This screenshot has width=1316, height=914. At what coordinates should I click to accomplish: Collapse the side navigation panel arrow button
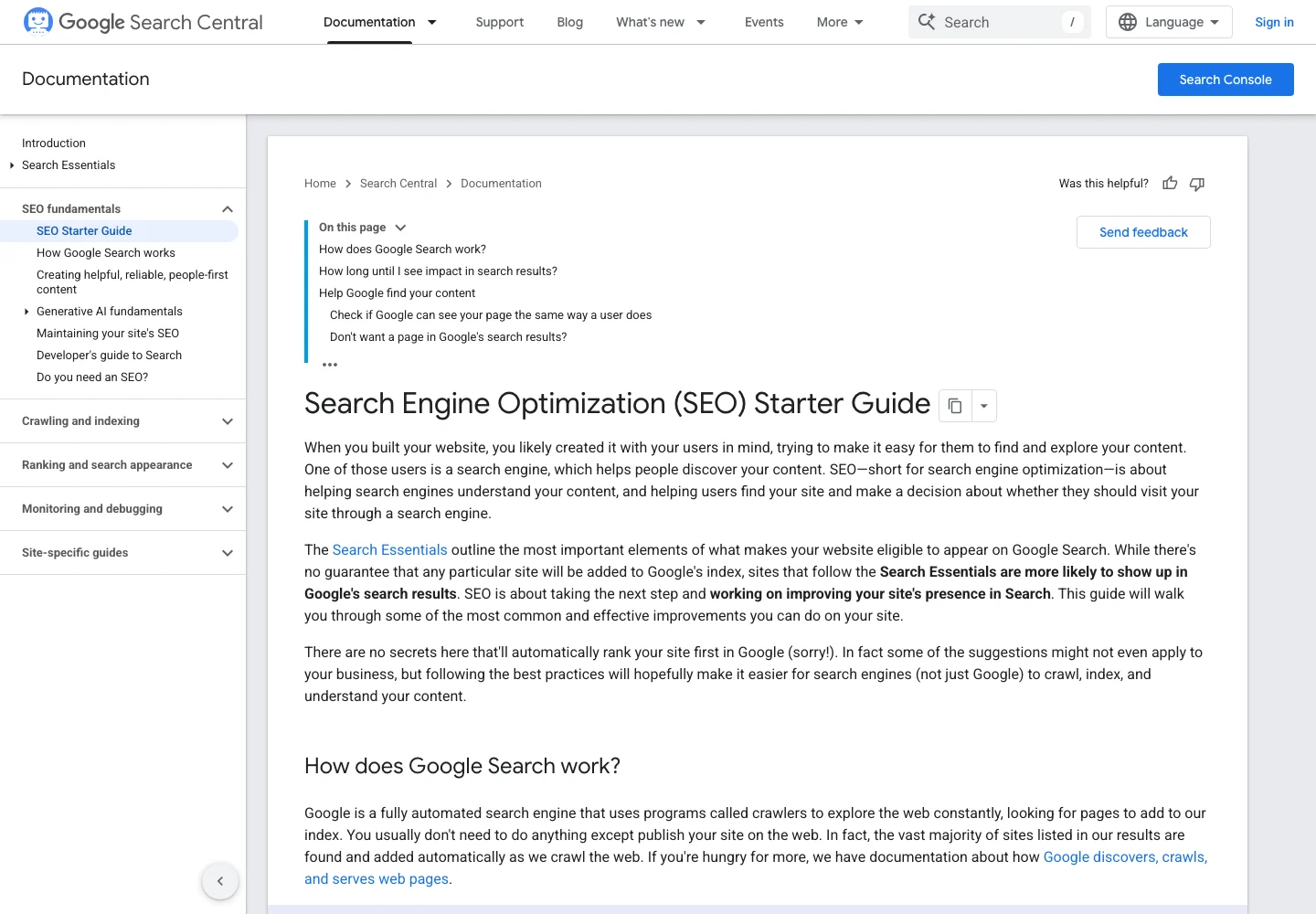[220, 881]
